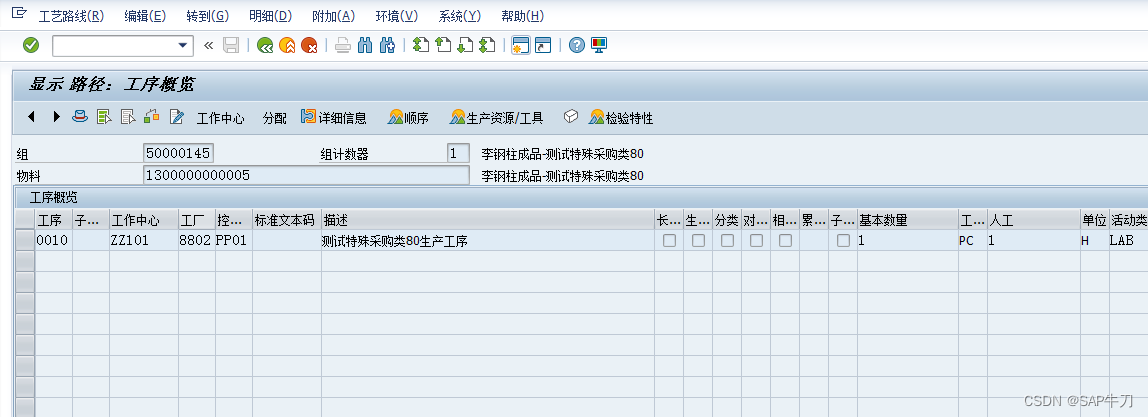This screenshot has width=1148, height=417.
Task: Tick the 子... checkbox next to 基本数量
Action: [x=843, y=241]
